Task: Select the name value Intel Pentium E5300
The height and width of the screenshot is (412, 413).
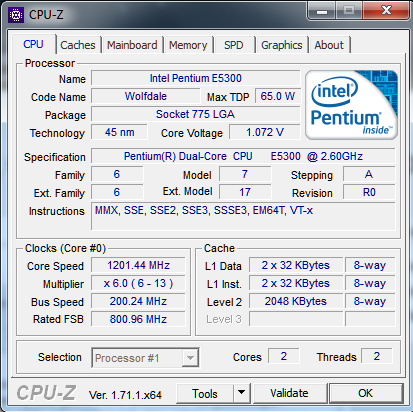Action: click(x=196, y=78)
